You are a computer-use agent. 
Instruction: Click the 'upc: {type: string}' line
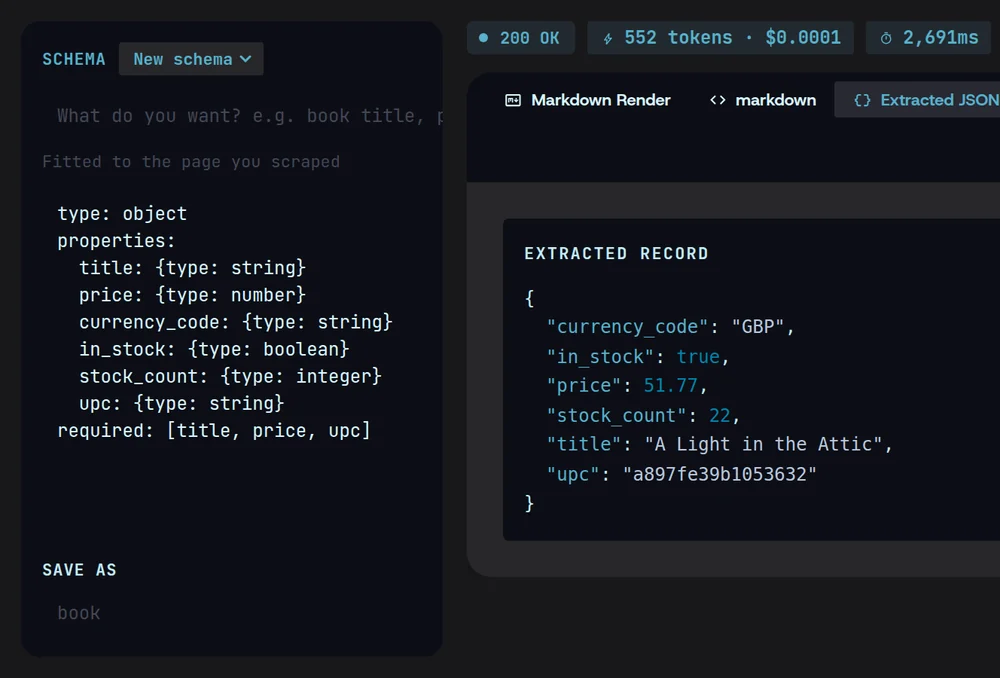tap(182, 404)
